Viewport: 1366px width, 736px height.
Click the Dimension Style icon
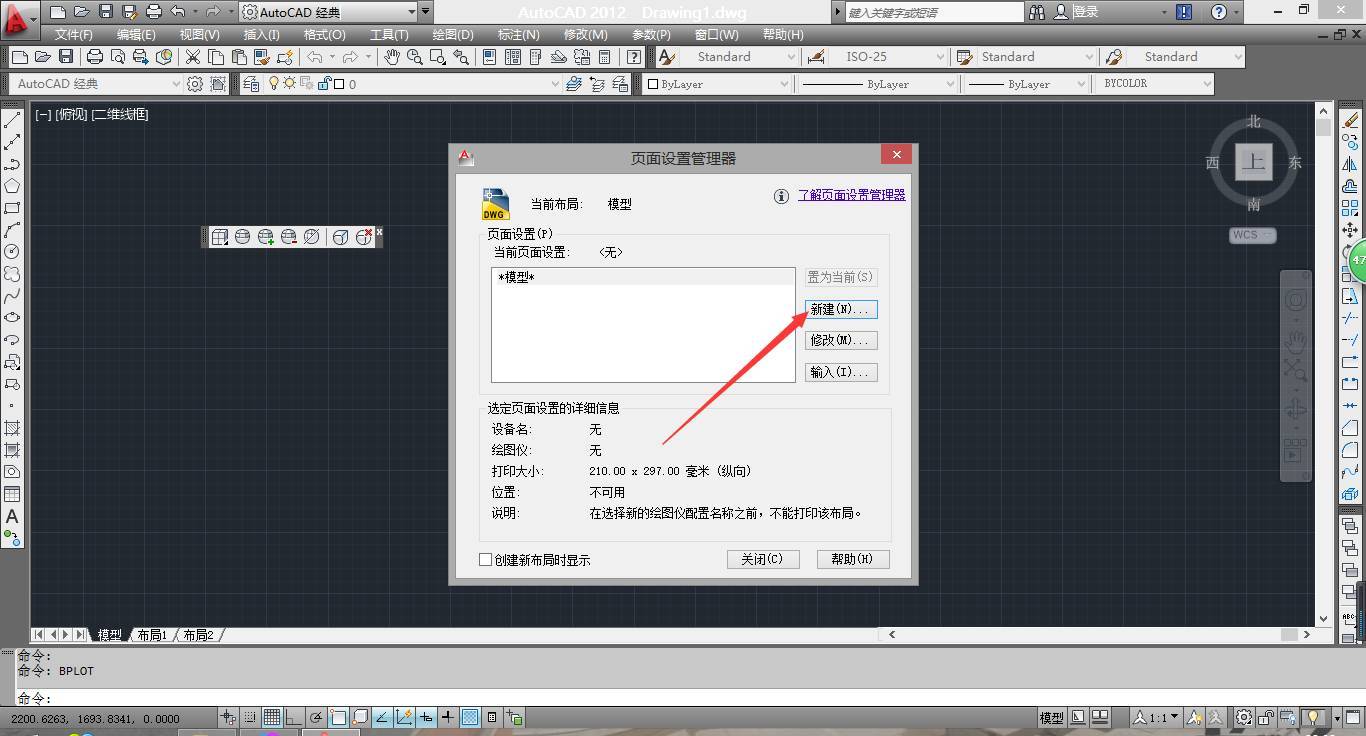pyautogui.click(x=816, y=57)
